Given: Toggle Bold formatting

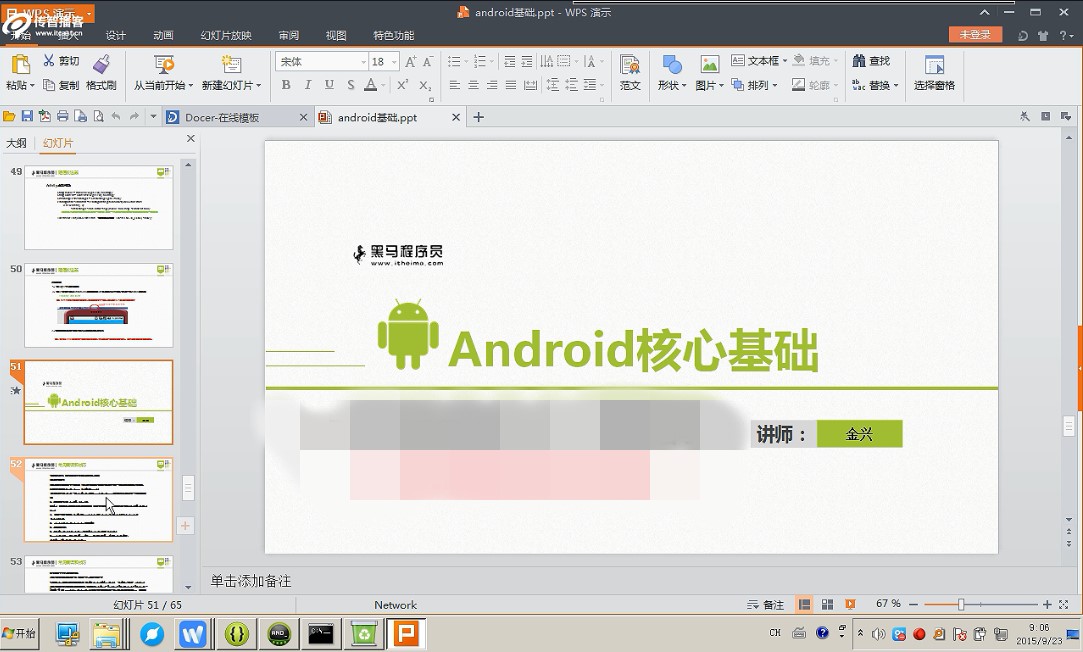Looking at the screenshot, I should tap(286, 85).
